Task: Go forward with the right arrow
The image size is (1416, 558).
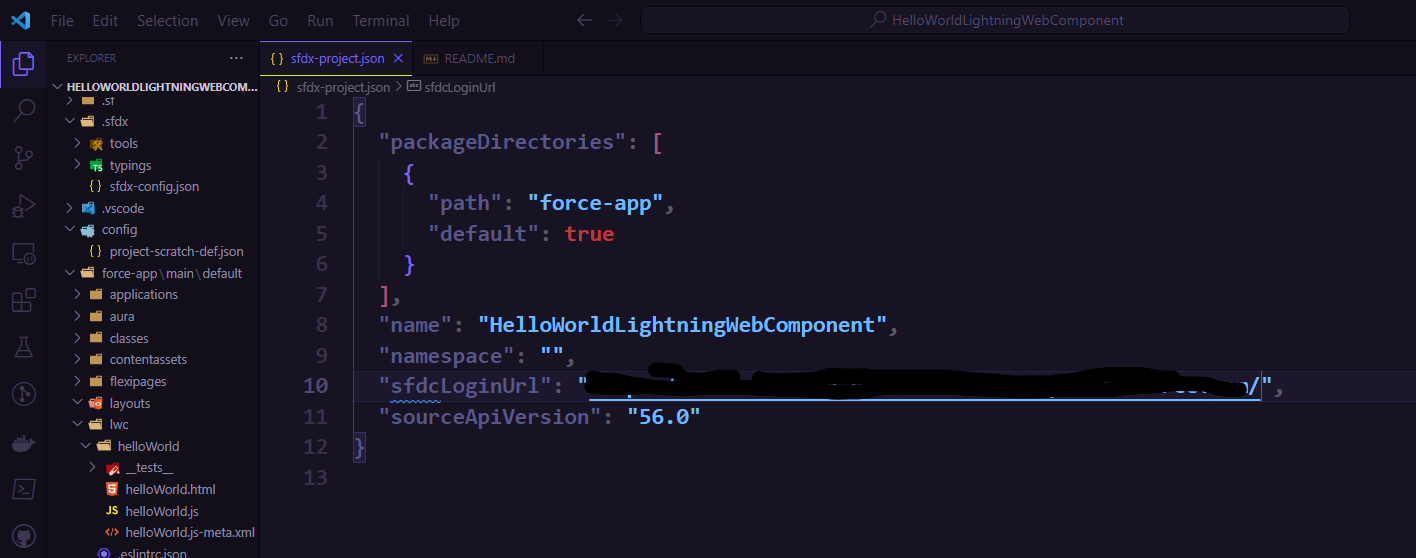Action: click(615, 20)
